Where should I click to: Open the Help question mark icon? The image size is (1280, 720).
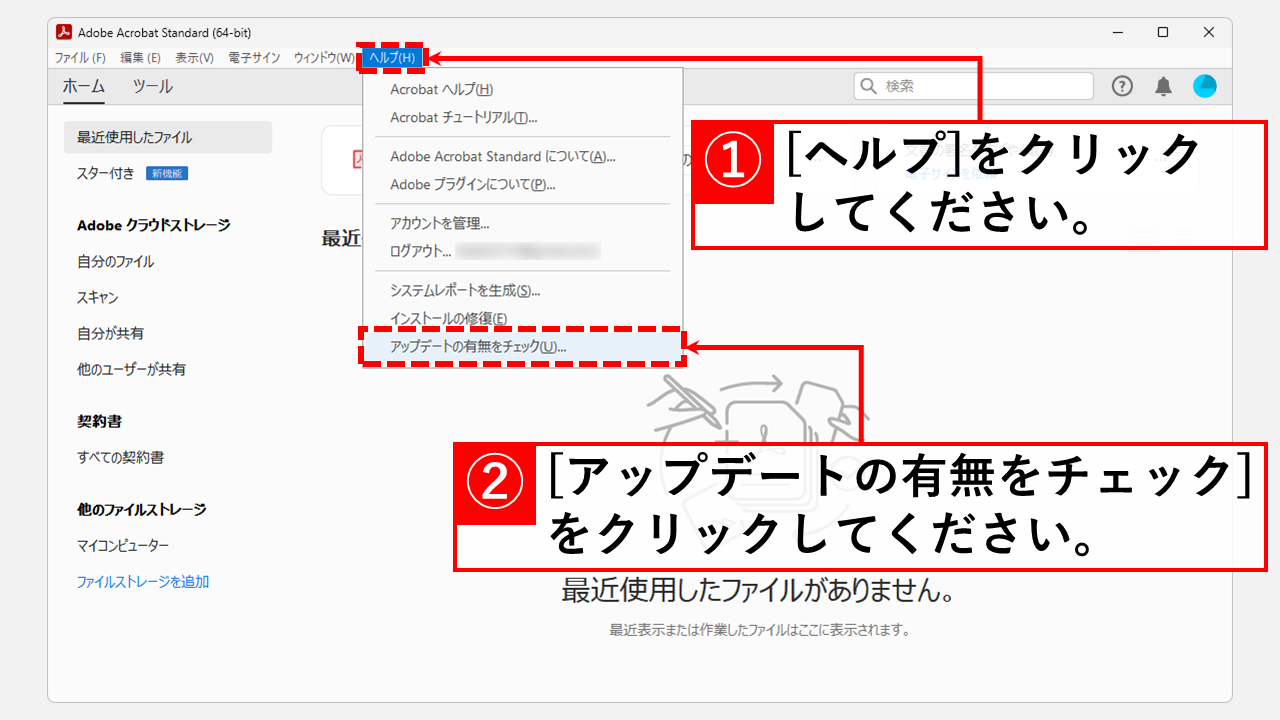coord(1122,86)
